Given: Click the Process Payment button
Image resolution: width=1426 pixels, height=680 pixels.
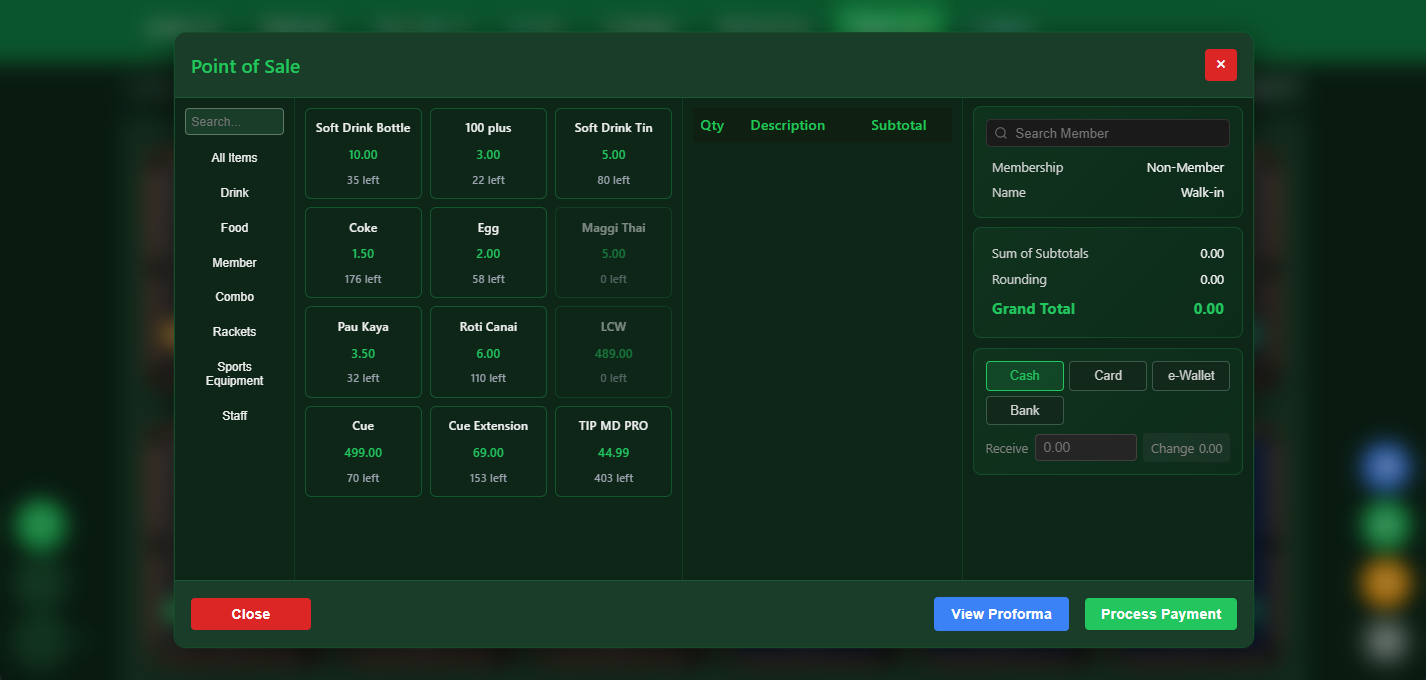Looking at the screenshot, I should coord(1160,614).
